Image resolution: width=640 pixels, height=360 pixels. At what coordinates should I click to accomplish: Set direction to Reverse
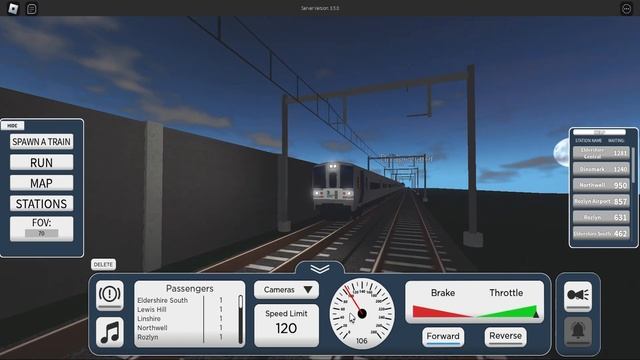click(x=505, y=337)
